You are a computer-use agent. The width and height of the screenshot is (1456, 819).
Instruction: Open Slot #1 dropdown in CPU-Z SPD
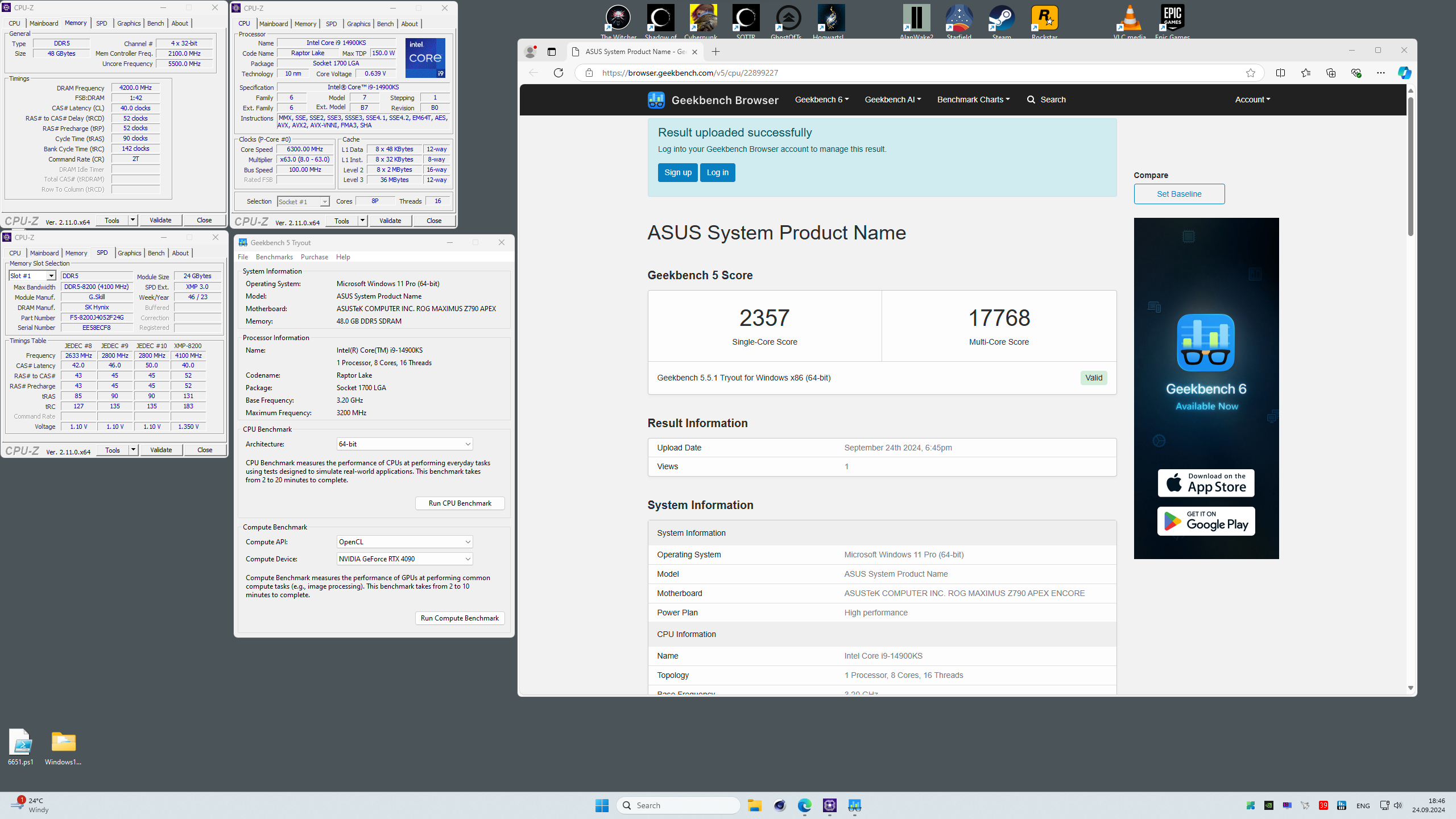51,276
